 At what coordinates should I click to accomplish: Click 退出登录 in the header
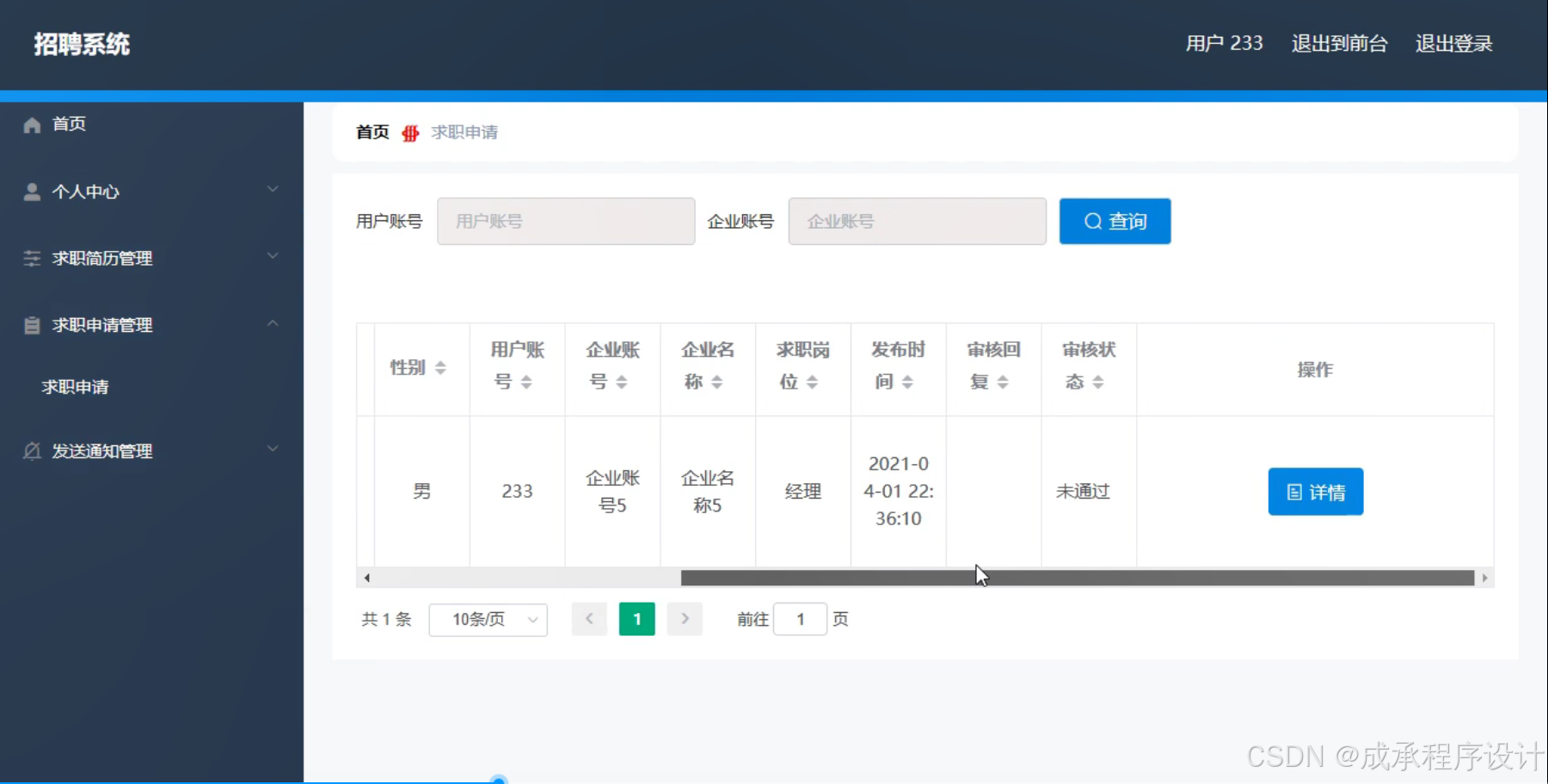pyautogui.click(x=1453, y=44)
